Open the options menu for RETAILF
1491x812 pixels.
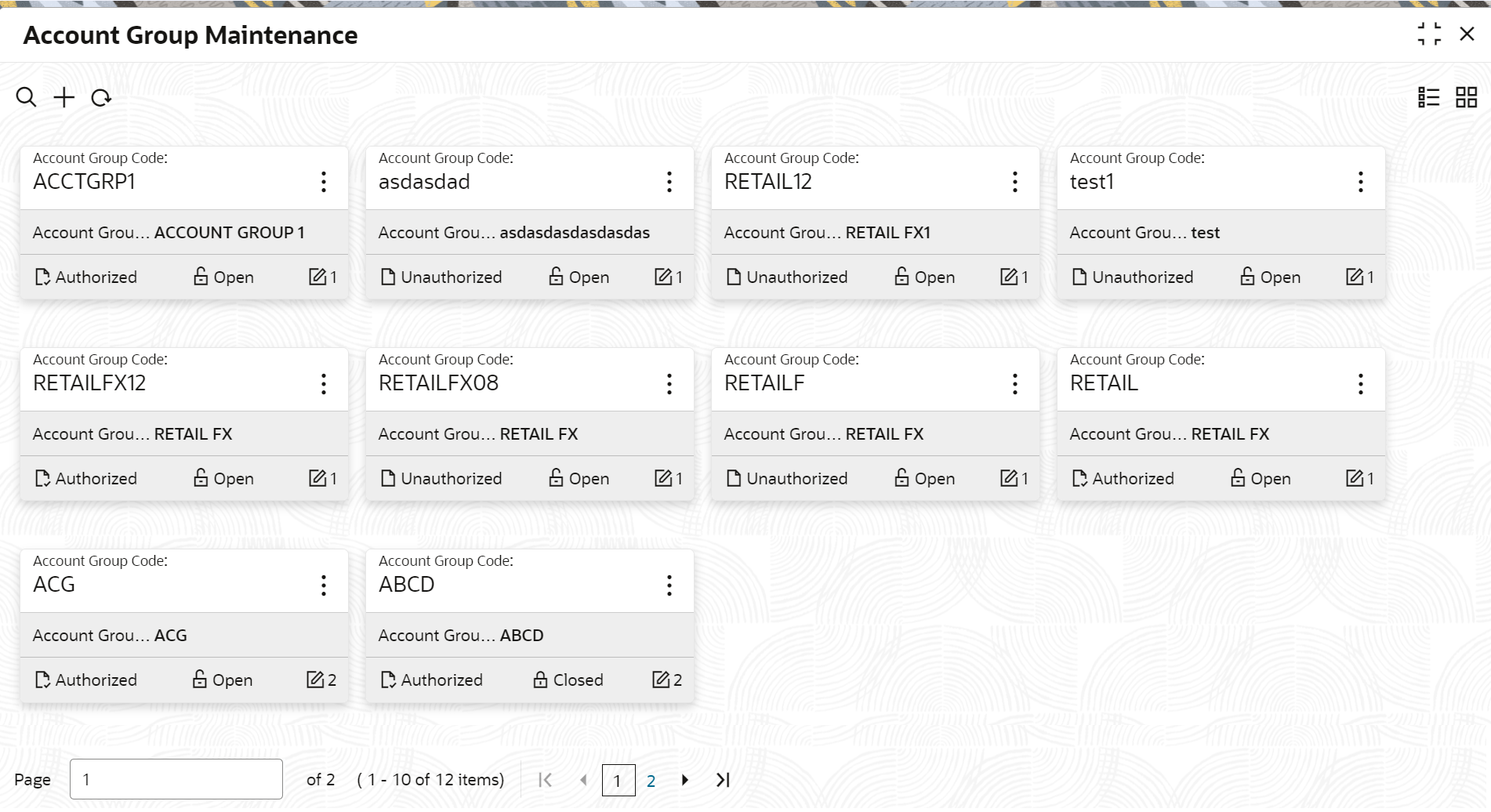click(x=1014, y=384)
